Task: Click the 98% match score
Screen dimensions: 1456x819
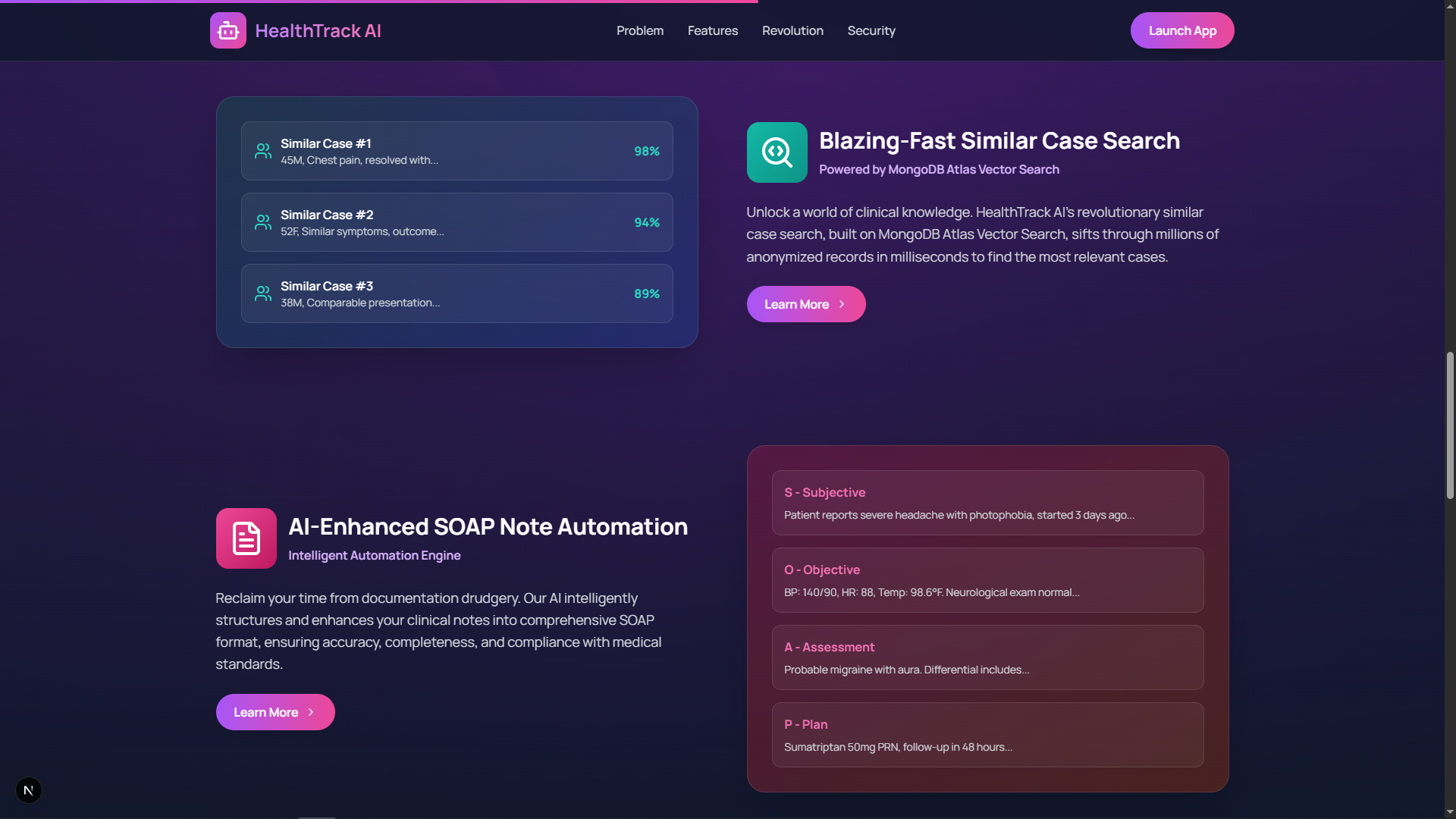Action: point(646,151)
